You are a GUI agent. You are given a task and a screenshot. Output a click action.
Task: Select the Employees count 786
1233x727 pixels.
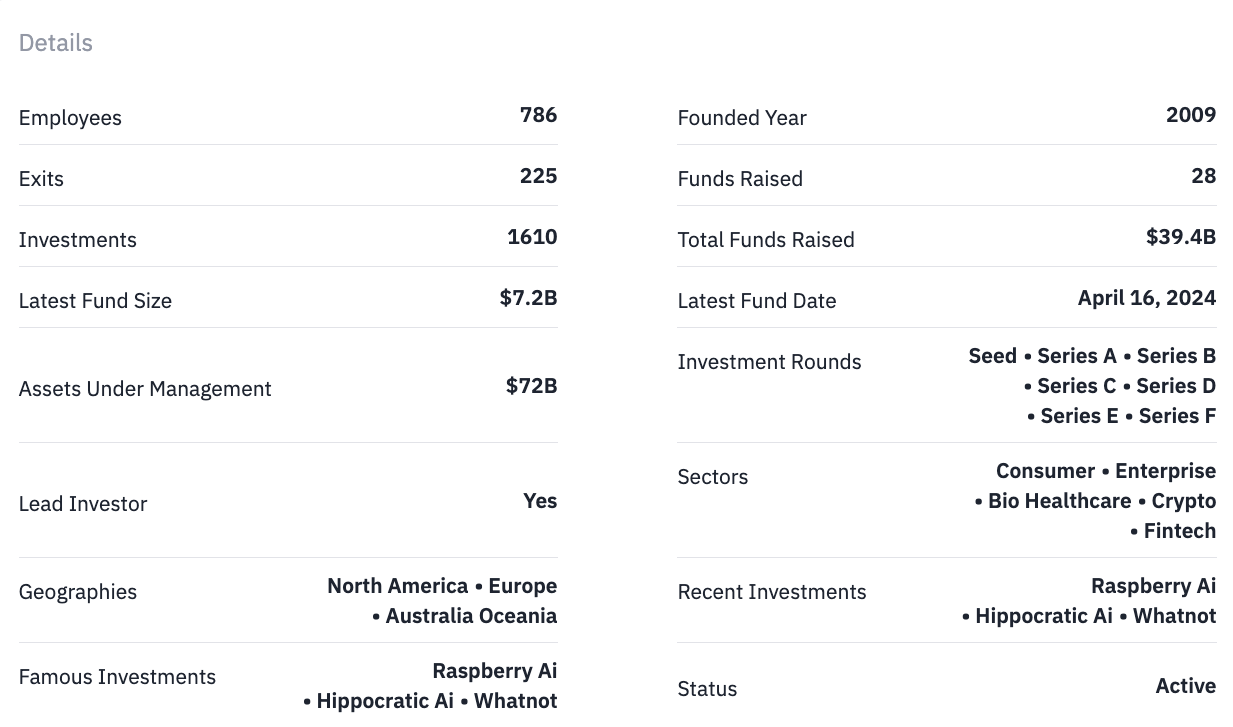538,115
